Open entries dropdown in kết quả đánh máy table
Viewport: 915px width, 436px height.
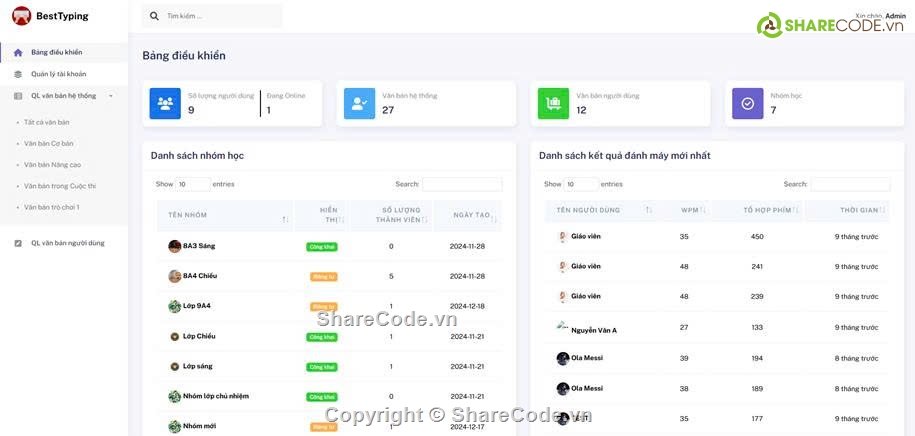click(580, 184)
